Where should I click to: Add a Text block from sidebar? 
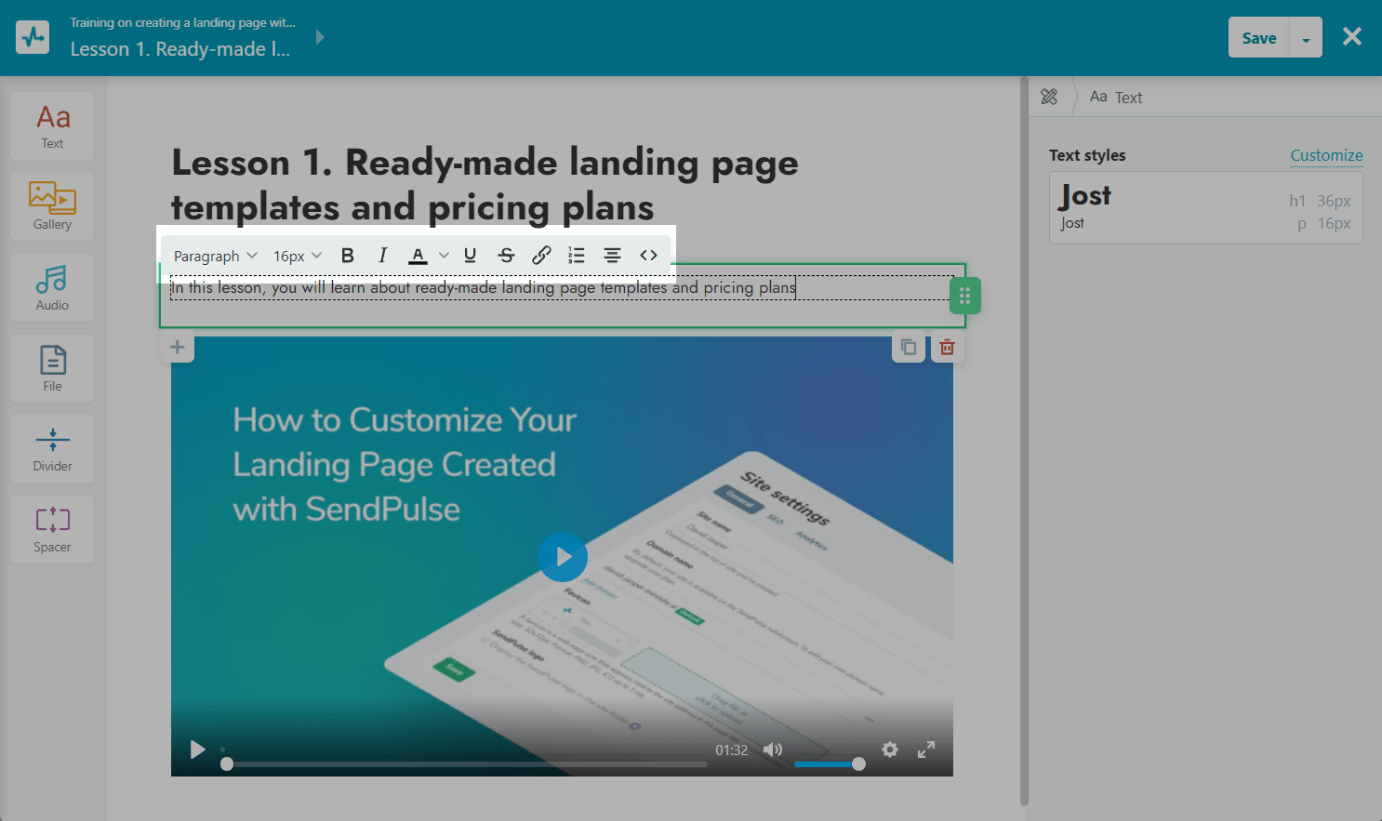coord(52,126)
